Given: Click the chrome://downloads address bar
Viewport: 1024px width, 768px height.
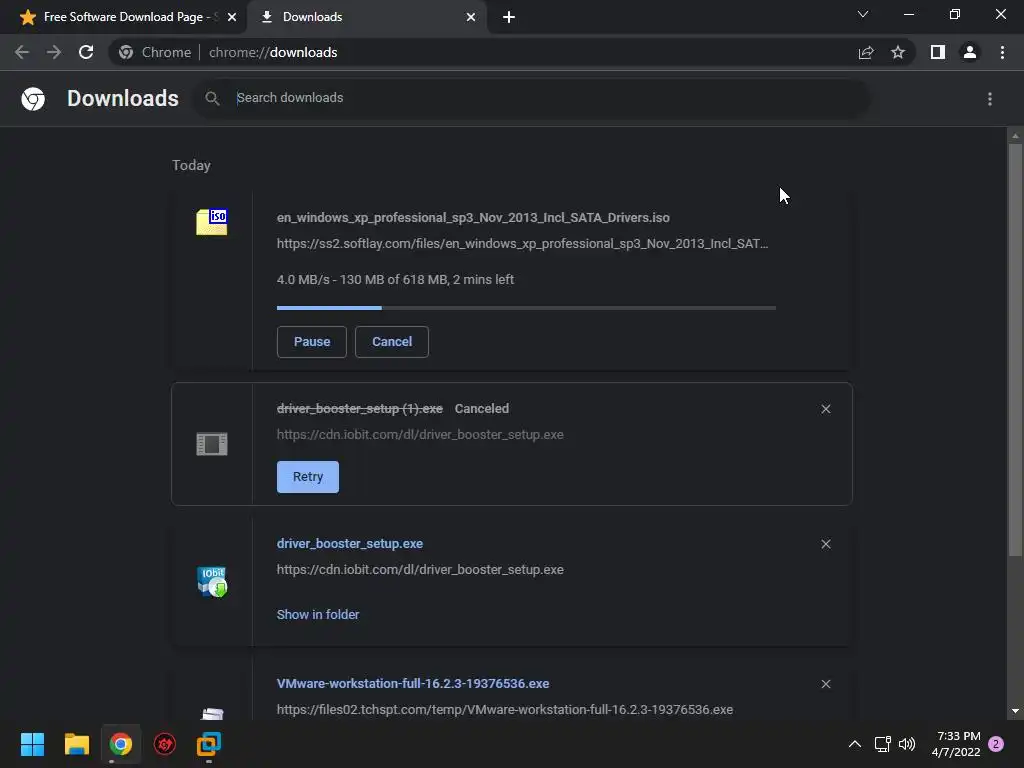Looking at the screenshot, I should point(483,52).
